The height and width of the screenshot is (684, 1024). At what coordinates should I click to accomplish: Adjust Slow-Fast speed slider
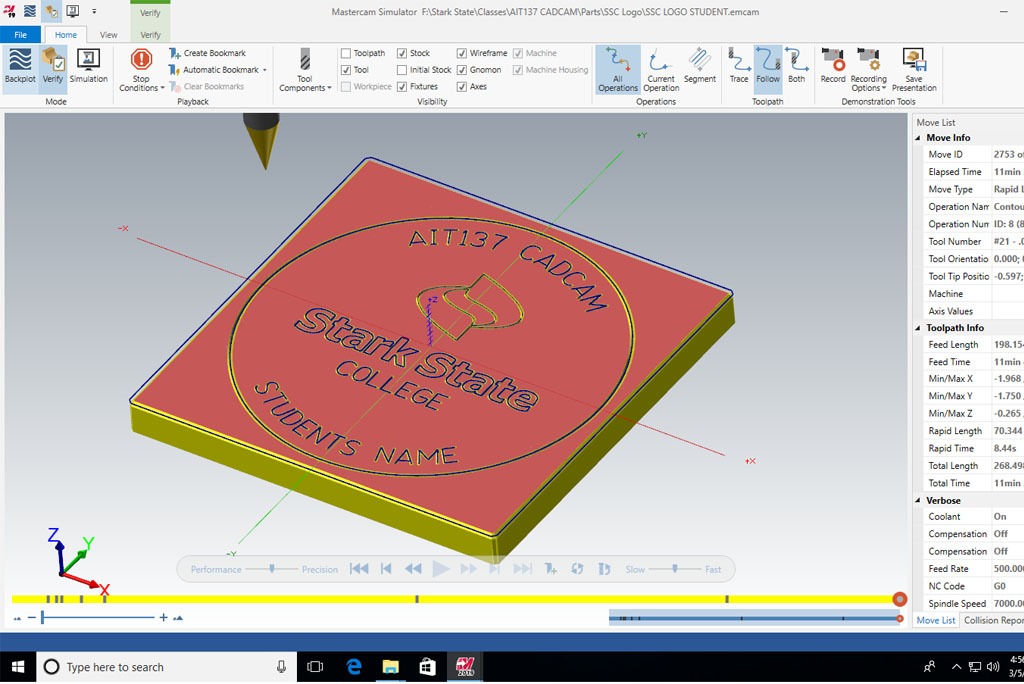[x=675, y=569]
